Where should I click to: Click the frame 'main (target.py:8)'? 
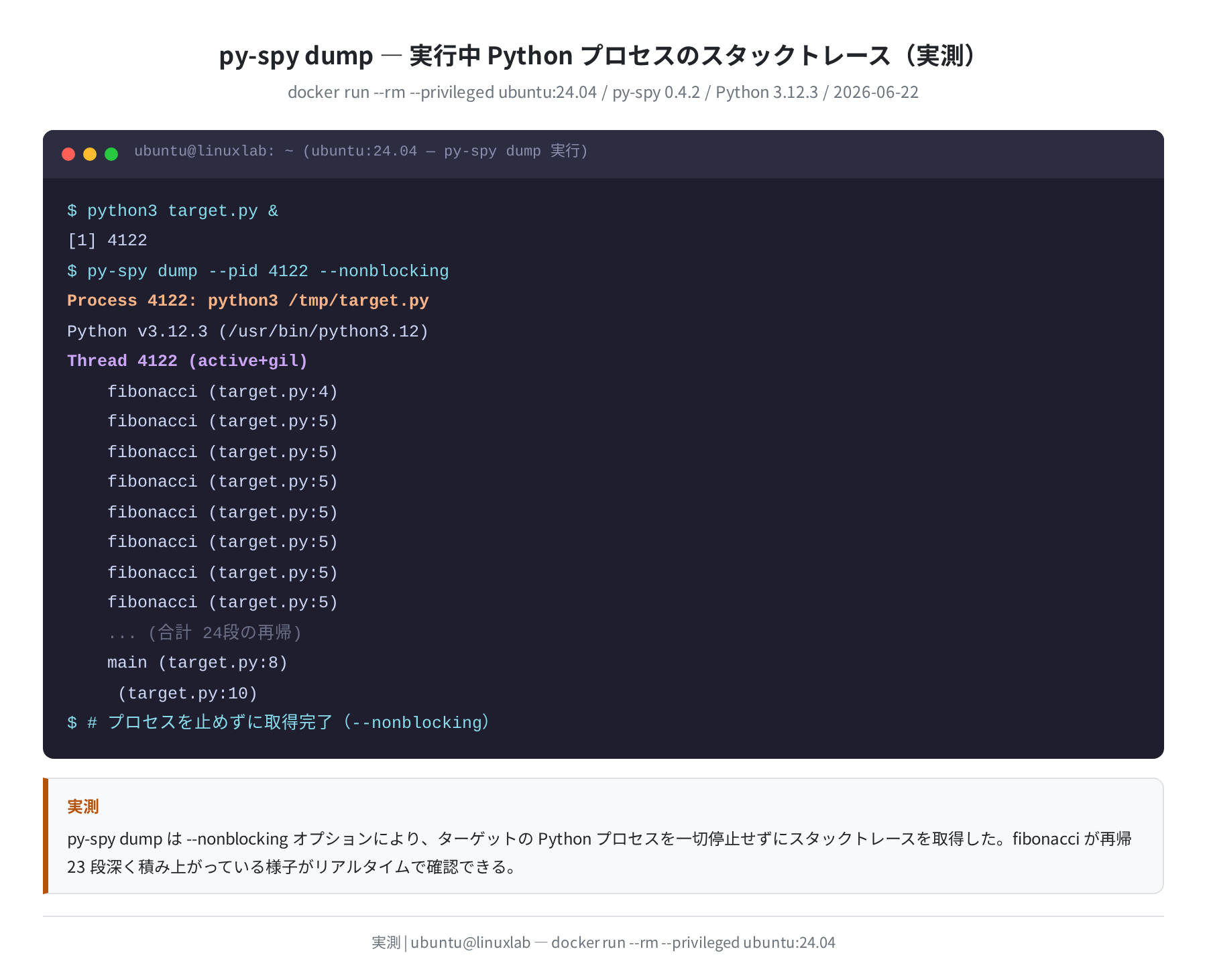[x=197, y=663]
